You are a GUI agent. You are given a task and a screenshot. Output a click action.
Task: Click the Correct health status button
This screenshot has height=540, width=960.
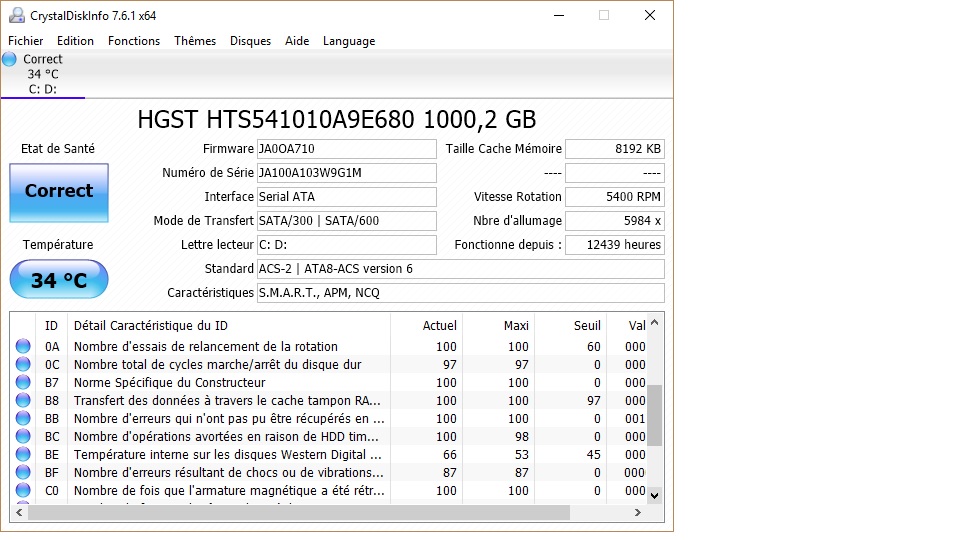(59, 192)
